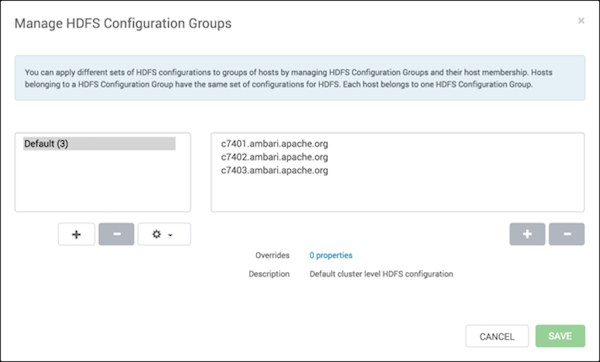Close the Manage HDFS Configuration Groups dialog
The image size is (600, 362).
coord(581,21)
